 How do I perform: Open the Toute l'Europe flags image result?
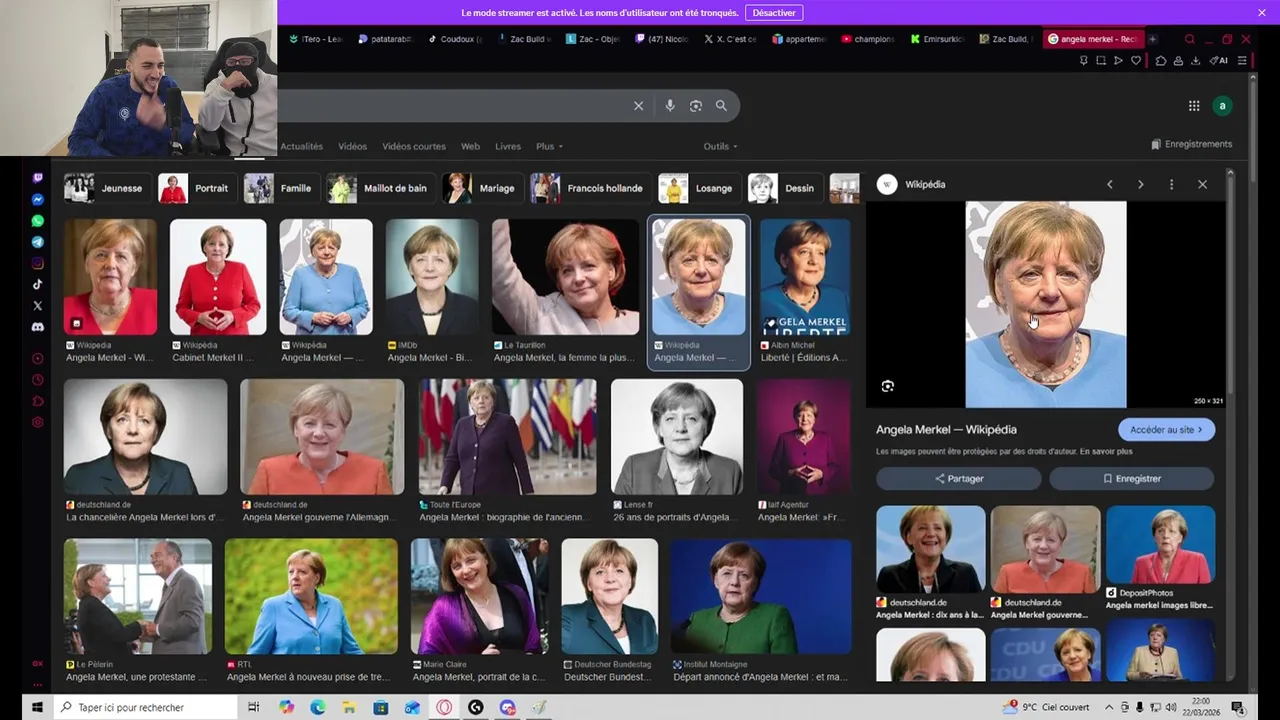[507, 436]
